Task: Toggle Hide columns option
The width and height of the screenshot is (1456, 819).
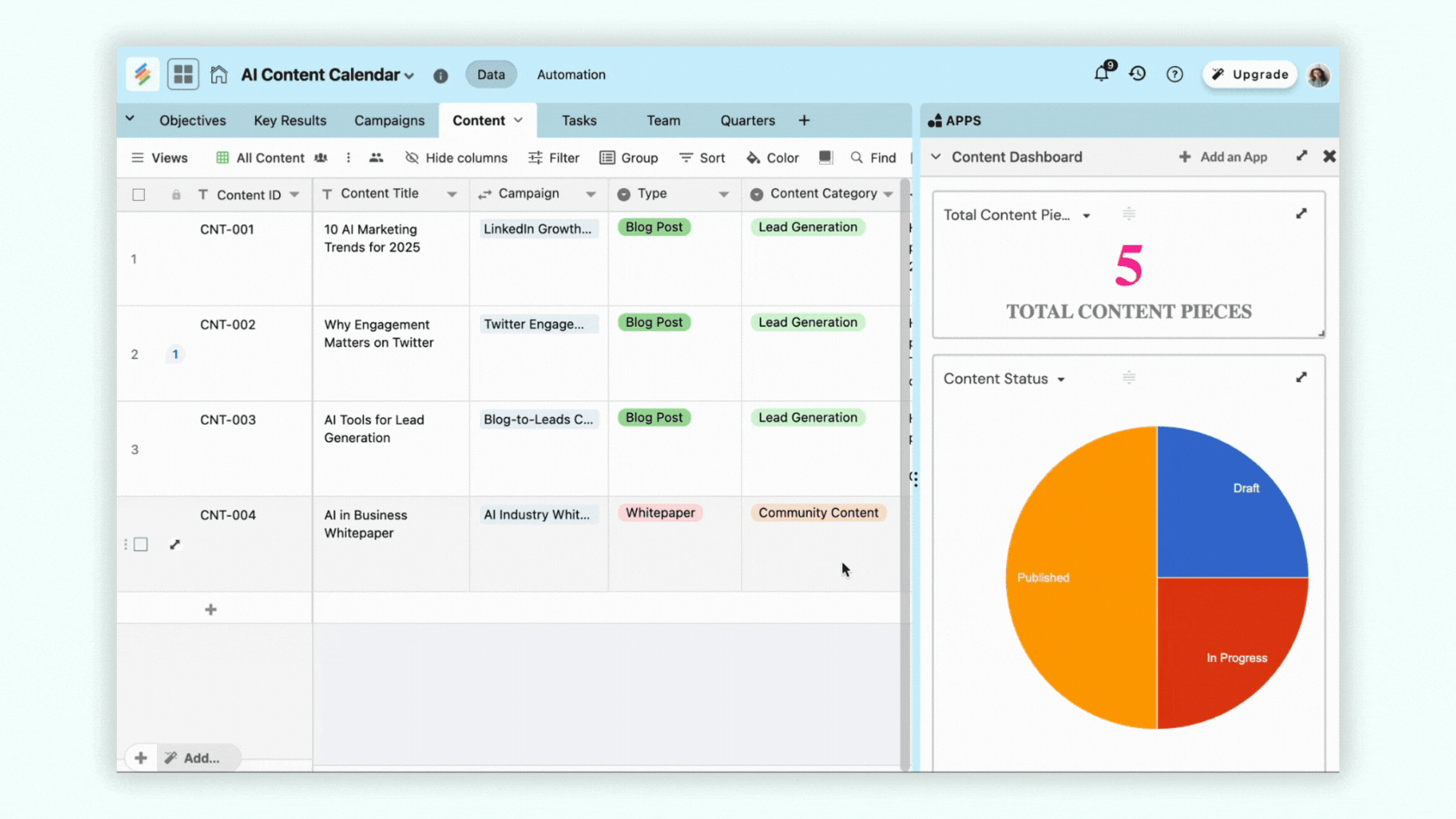Action: pos(456,158)
